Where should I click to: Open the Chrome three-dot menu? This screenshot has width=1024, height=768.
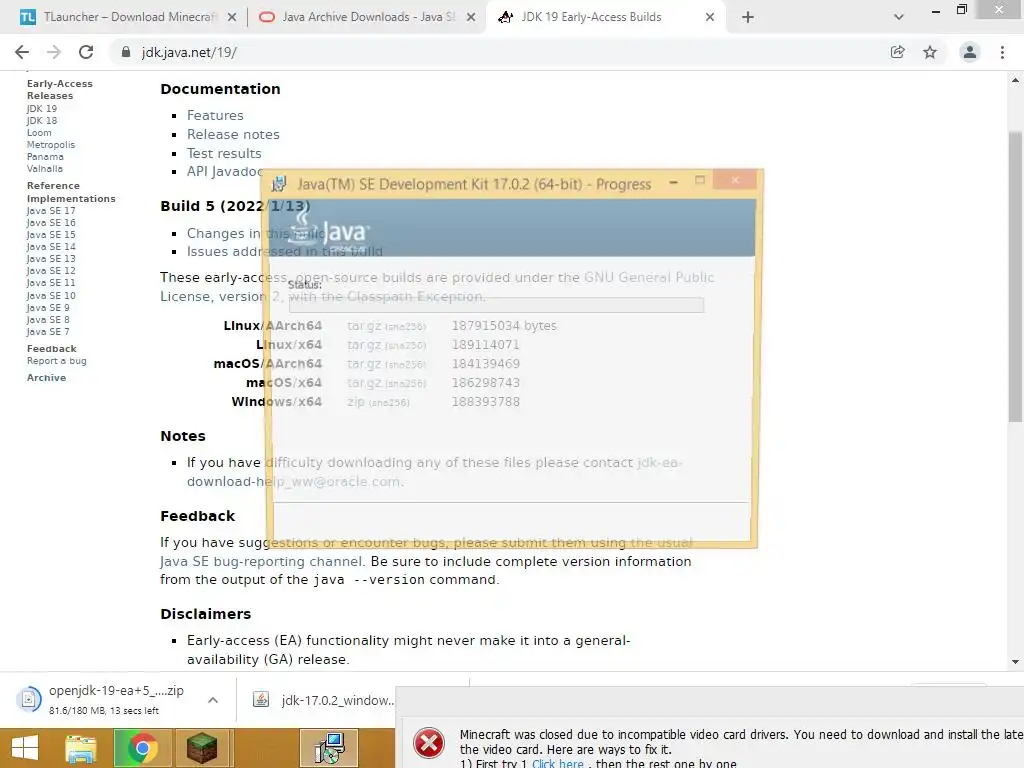coord(1002,52)
